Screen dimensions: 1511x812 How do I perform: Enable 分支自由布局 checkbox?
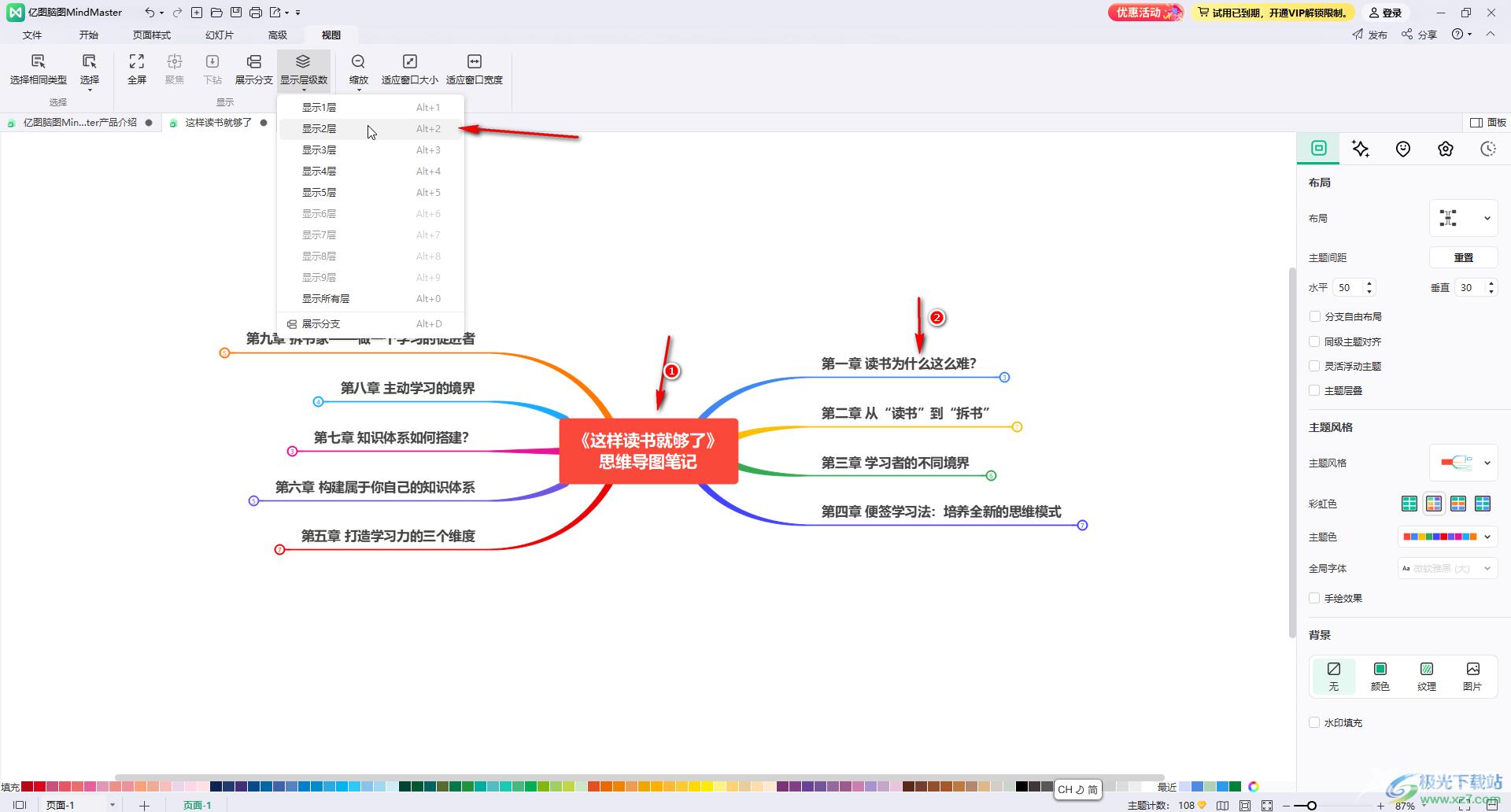pos(1314,316)
